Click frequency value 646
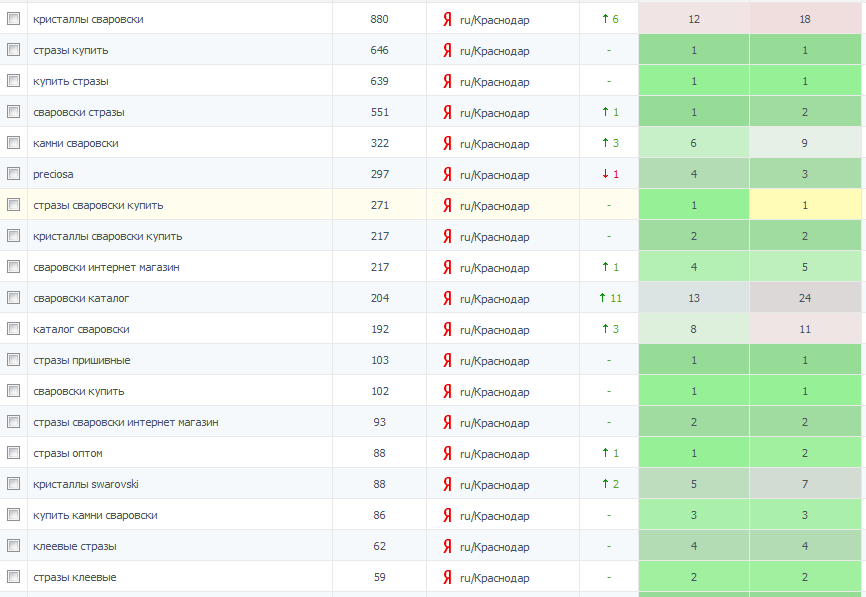This screenshot has width=866, height=597. [x=379, y=50]
